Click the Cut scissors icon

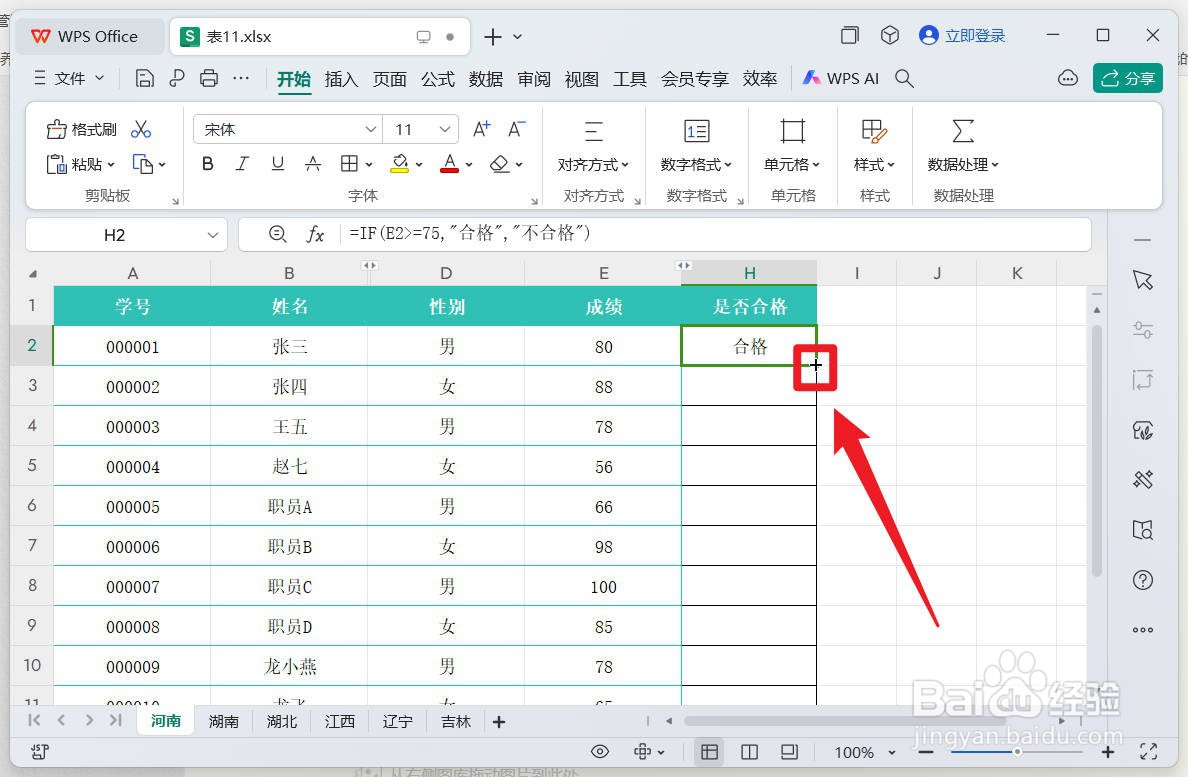point(143,129)
